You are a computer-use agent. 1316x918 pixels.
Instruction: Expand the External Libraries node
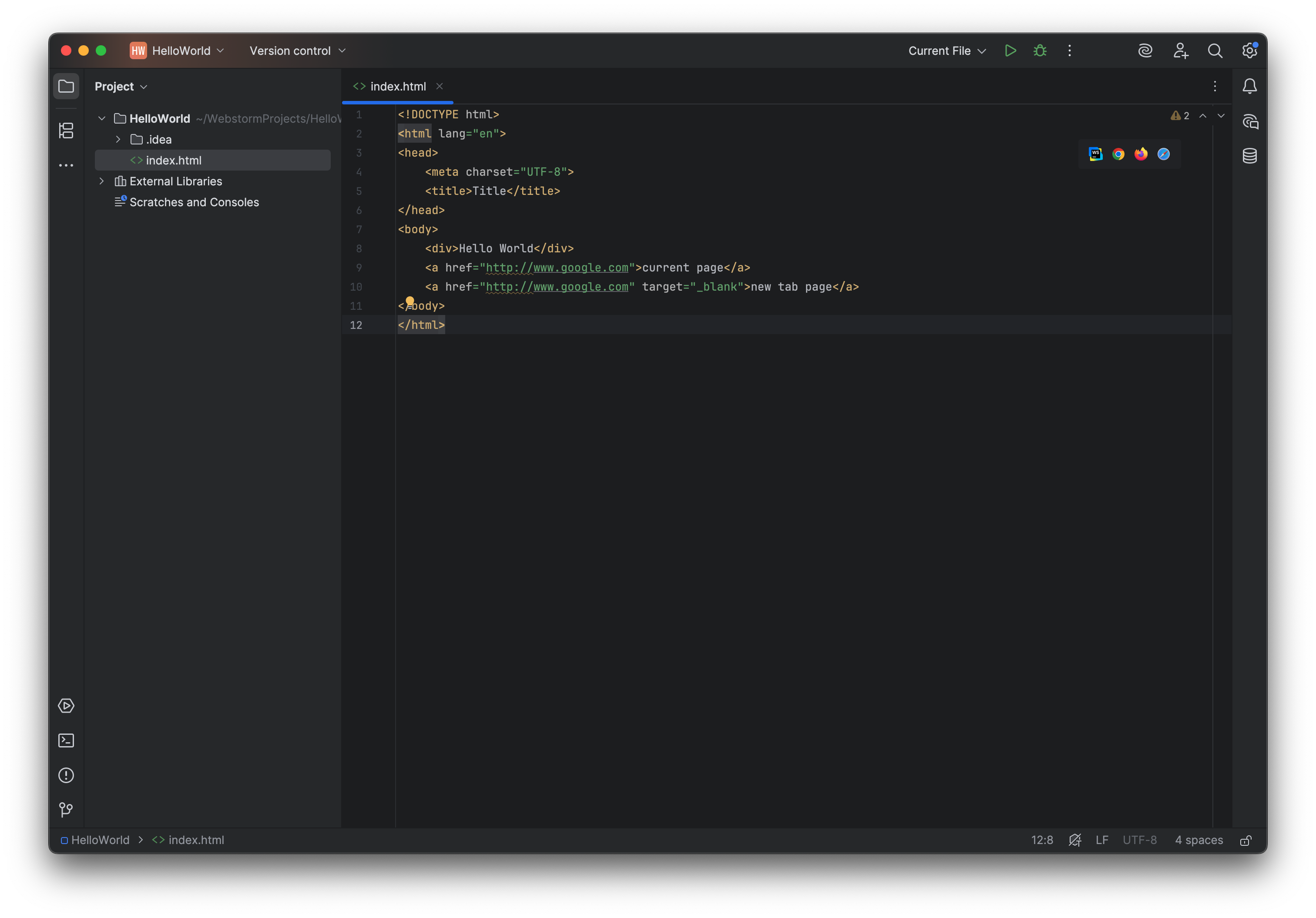pyautogui.click(x=101, y=181)
